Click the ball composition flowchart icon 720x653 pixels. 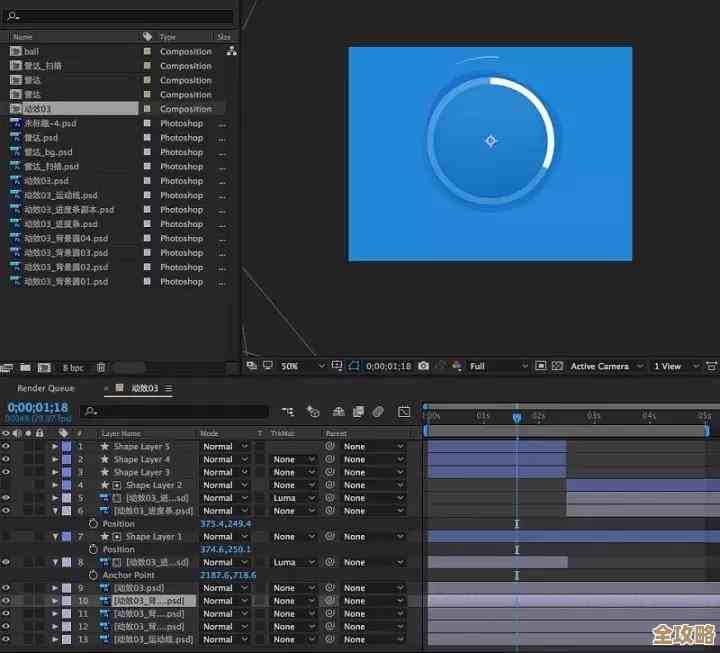(232, 51)
